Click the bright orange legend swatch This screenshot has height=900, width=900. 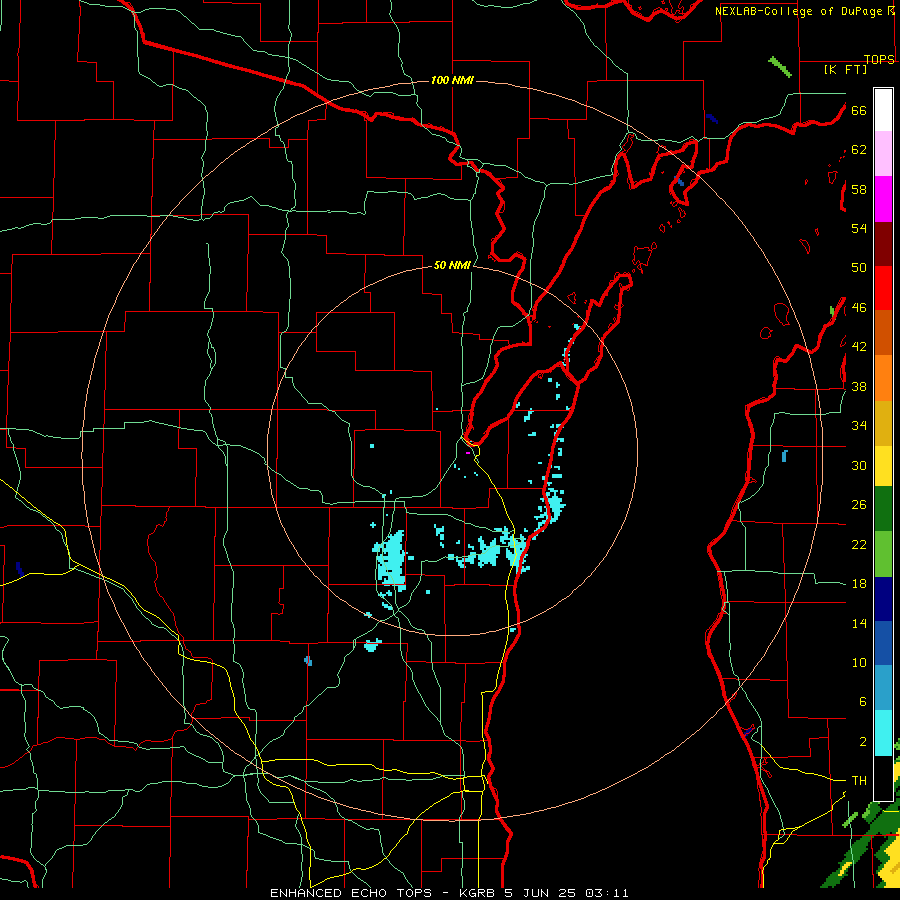[x=883, y=378]
